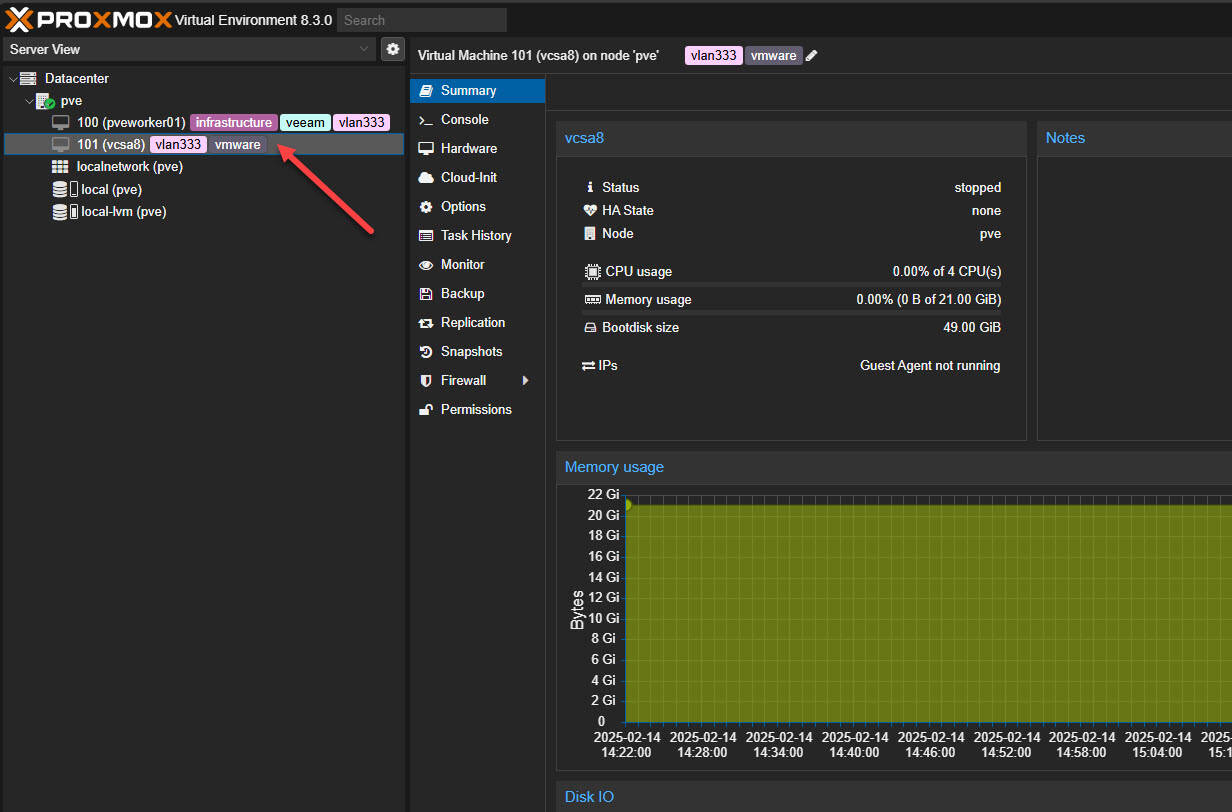The height and width of the screenshot is (812, 1232).
Task: Click the vlan333 tag on VM 101
Action: (x=179, y=145)
